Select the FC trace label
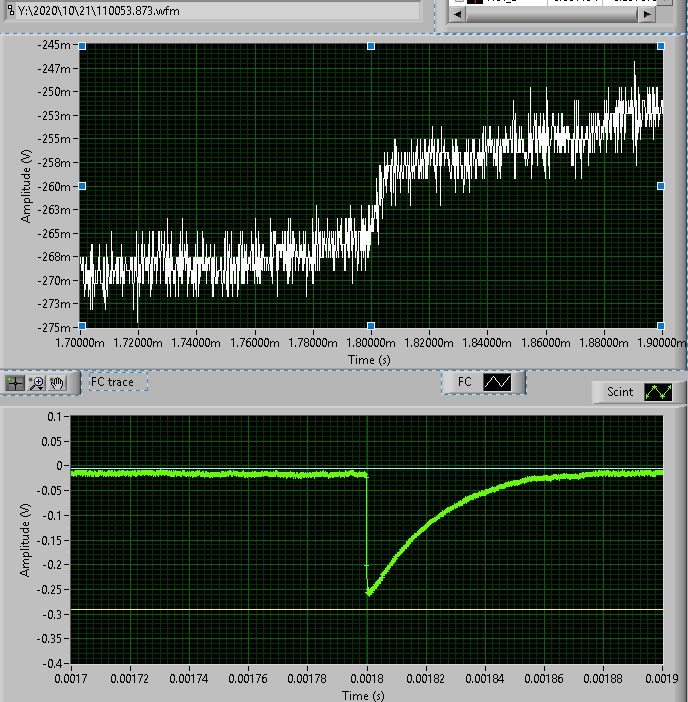688x702 pixels. click(118, 382)
